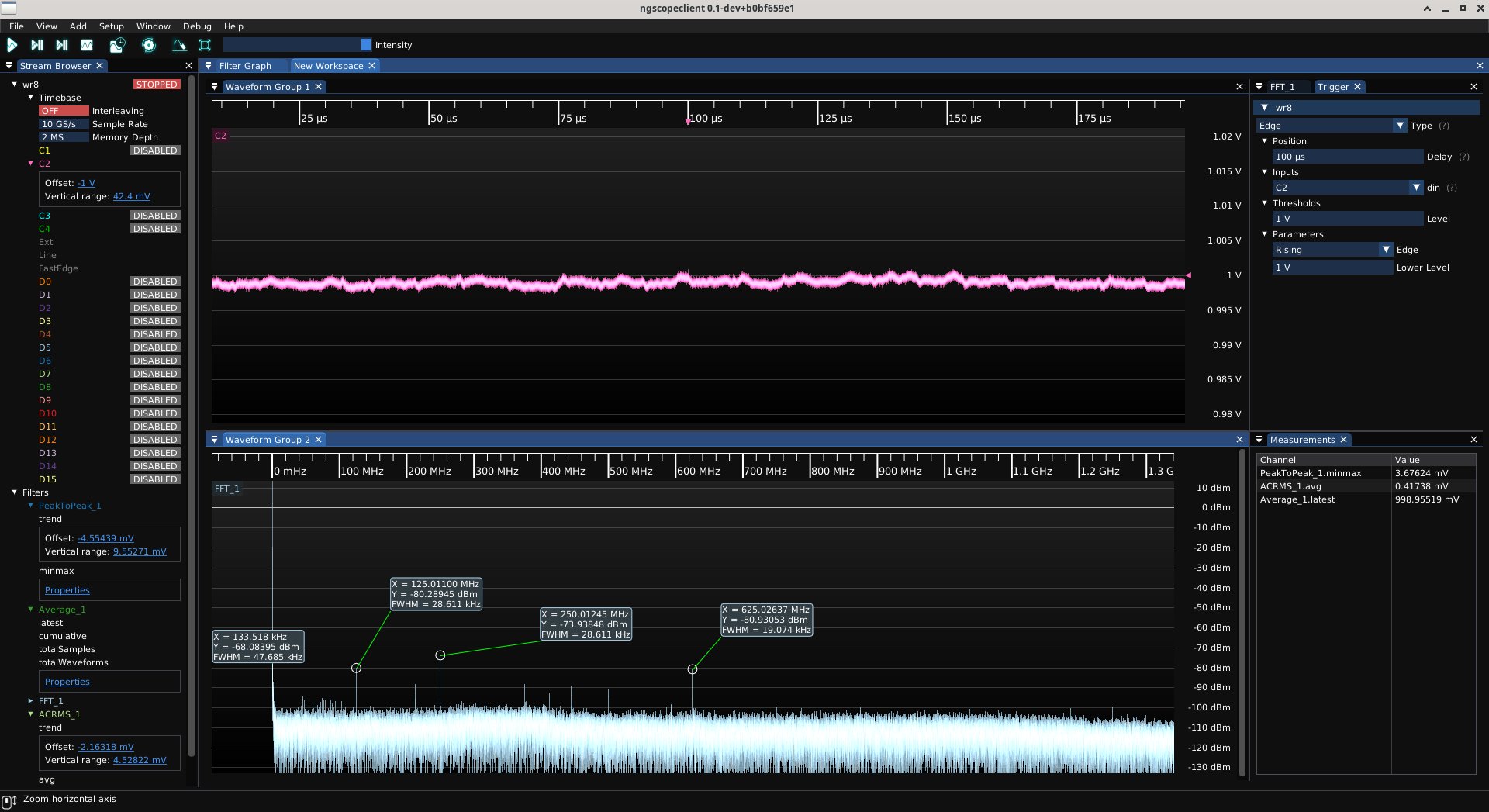
Task: Click the Intensity slider handle
Action: click(x=366, y=45)
